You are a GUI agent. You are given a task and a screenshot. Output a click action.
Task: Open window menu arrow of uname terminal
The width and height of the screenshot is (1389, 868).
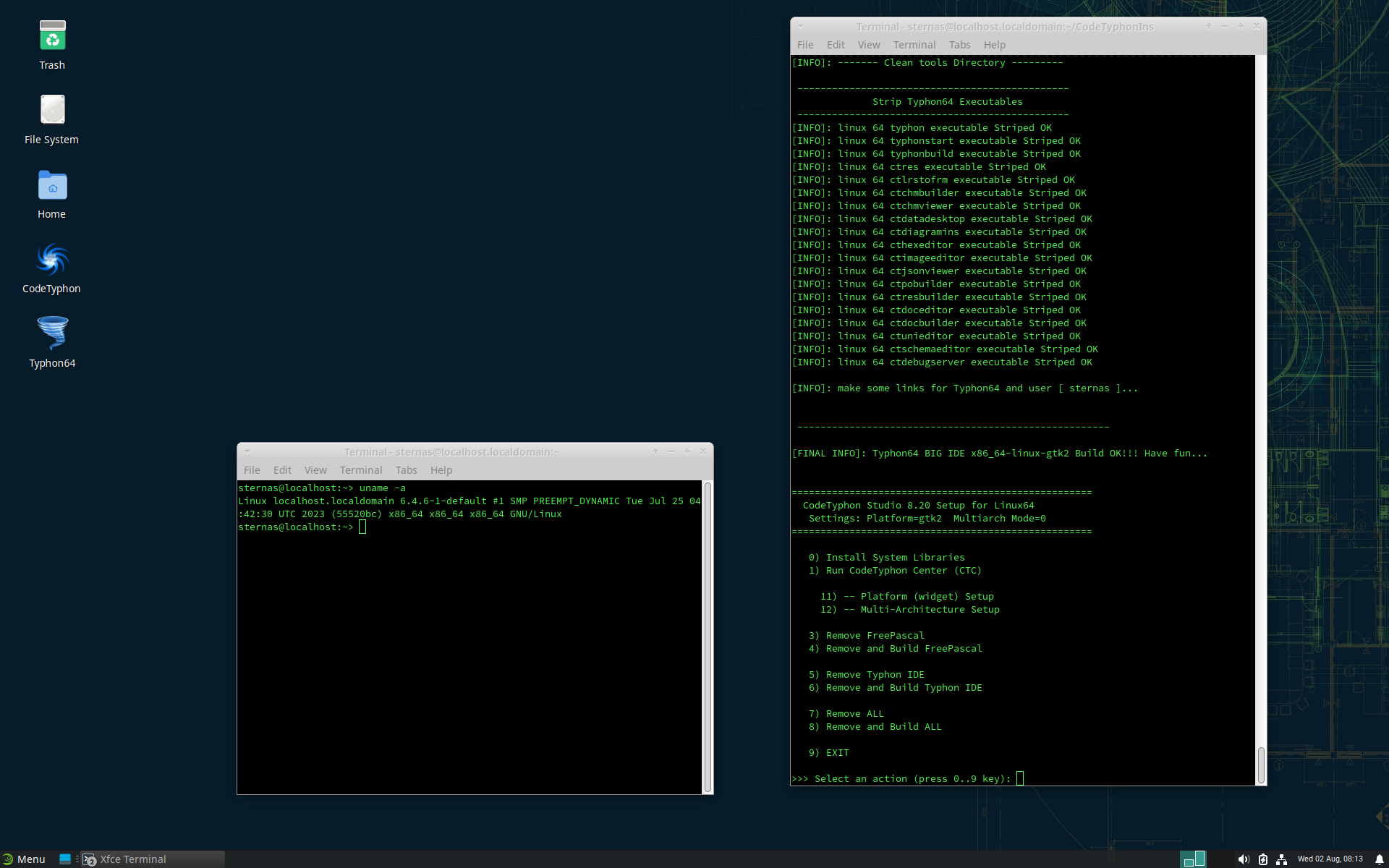pyautogui.click(x=247, y=451)
